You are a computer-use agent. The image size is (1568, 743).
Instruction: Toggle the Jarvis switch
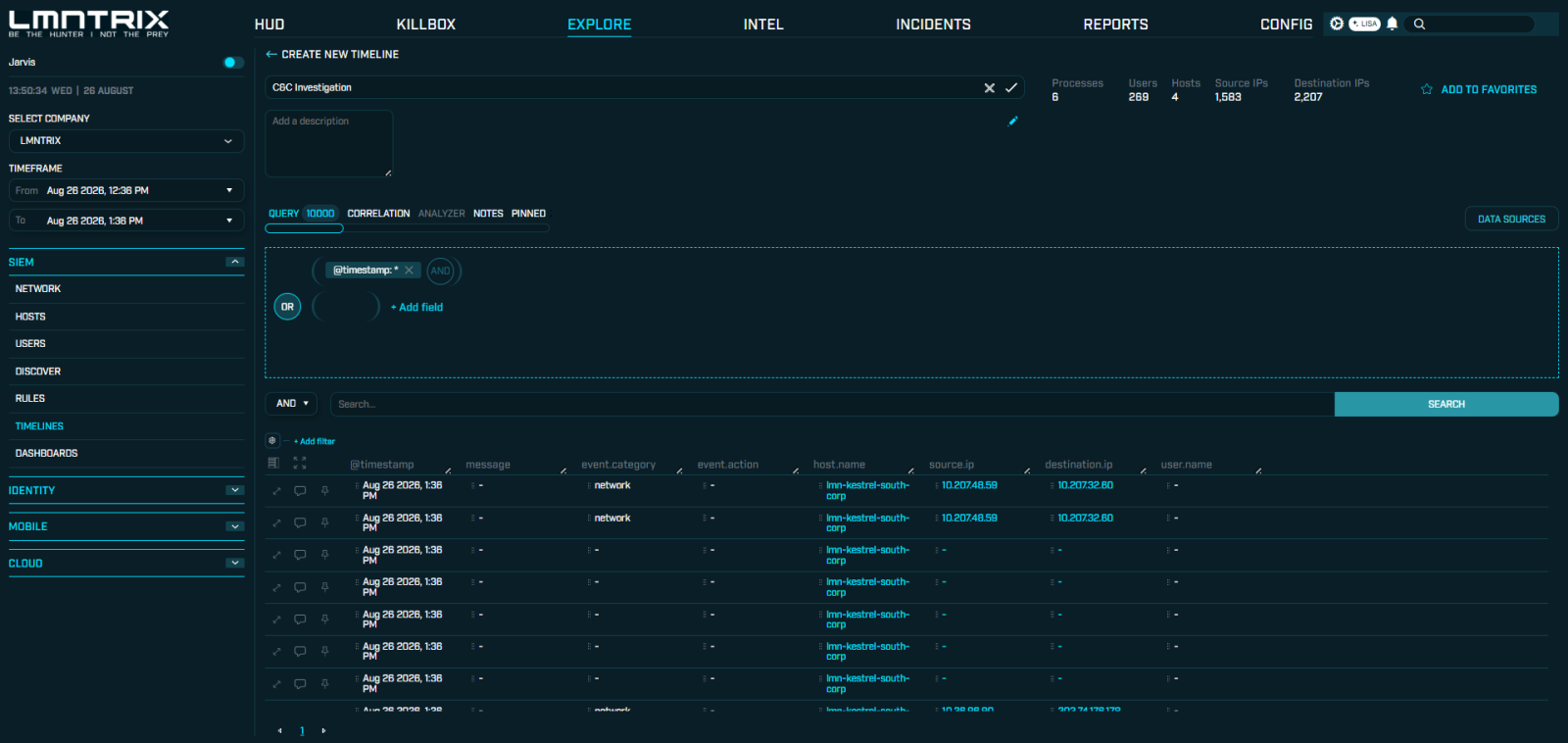[x=233, y=63]
